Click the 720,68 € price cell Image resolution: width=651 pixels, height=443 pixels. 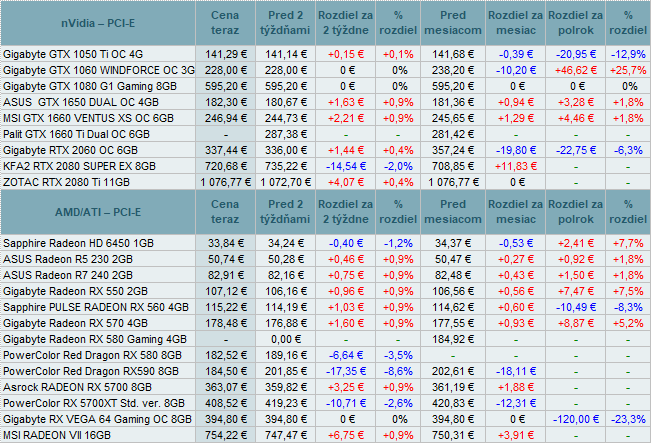225,166
